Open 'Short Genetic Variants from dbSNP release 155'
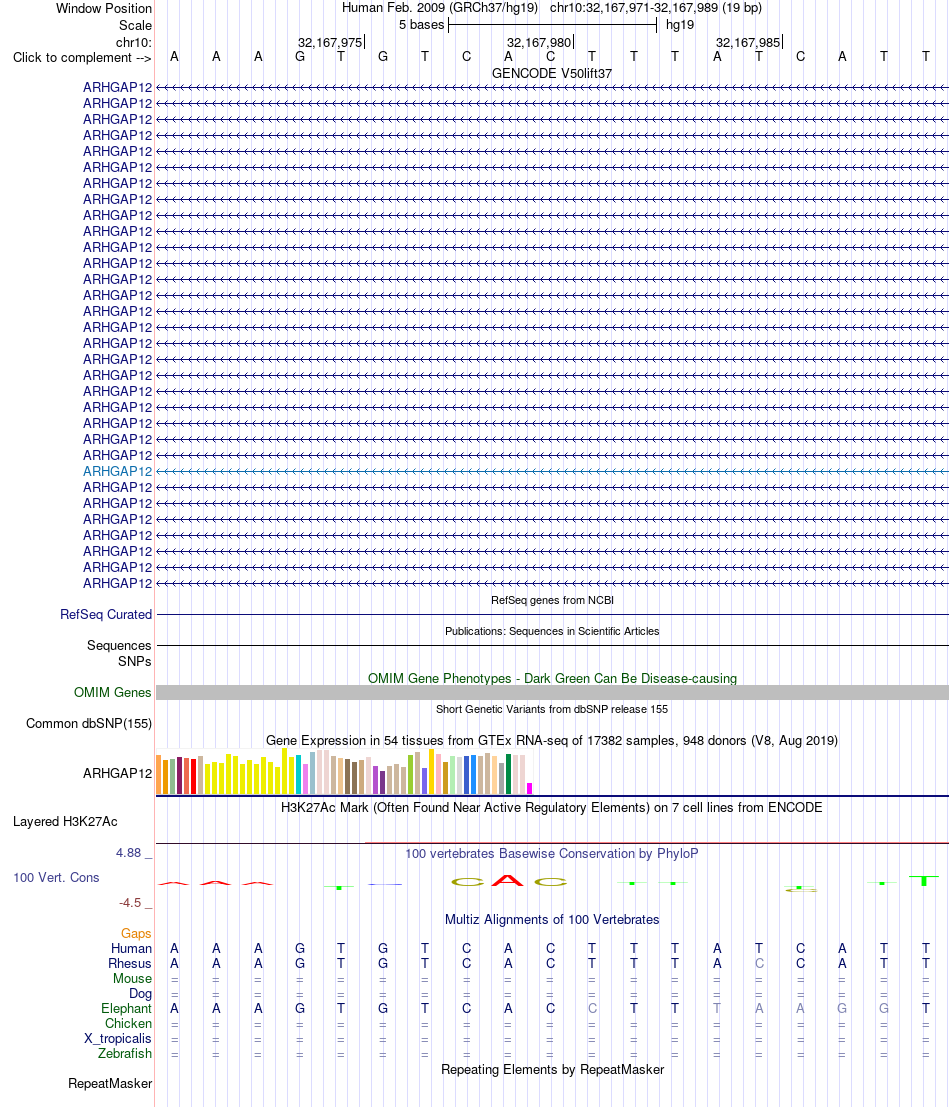 coord(552,709)
